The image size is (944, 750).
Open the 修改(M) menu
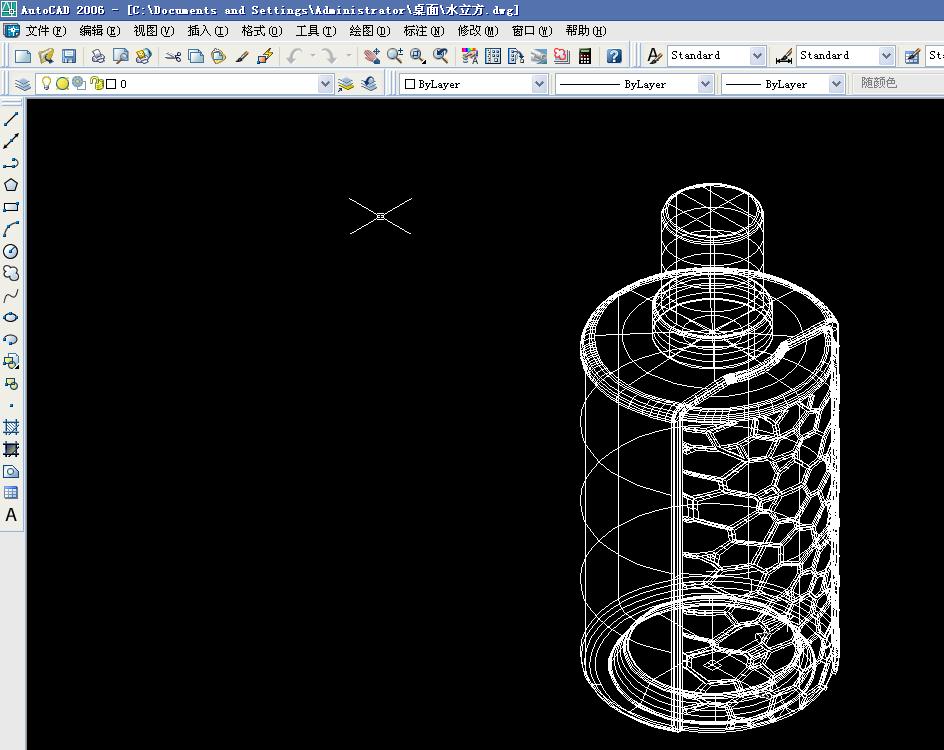pos(478,31)
